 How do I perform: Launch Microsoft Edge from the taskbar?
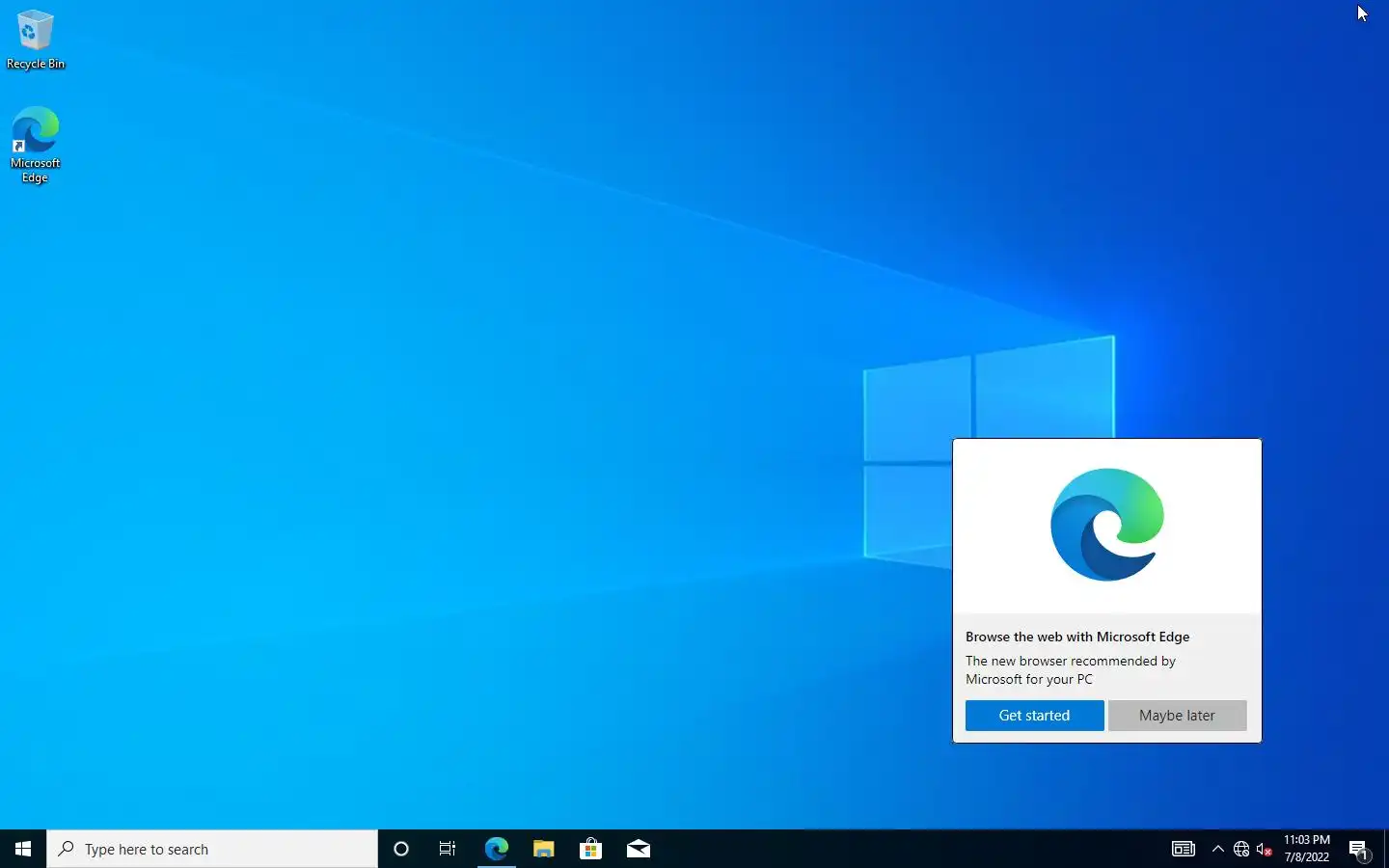coord(496,849)
